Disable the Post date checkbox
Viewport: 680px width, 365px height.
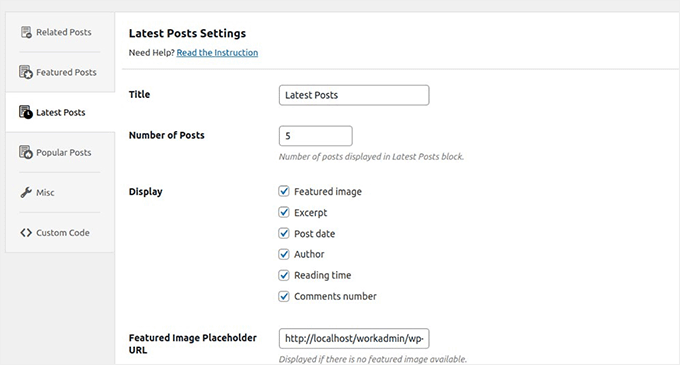tap(284, 233)
